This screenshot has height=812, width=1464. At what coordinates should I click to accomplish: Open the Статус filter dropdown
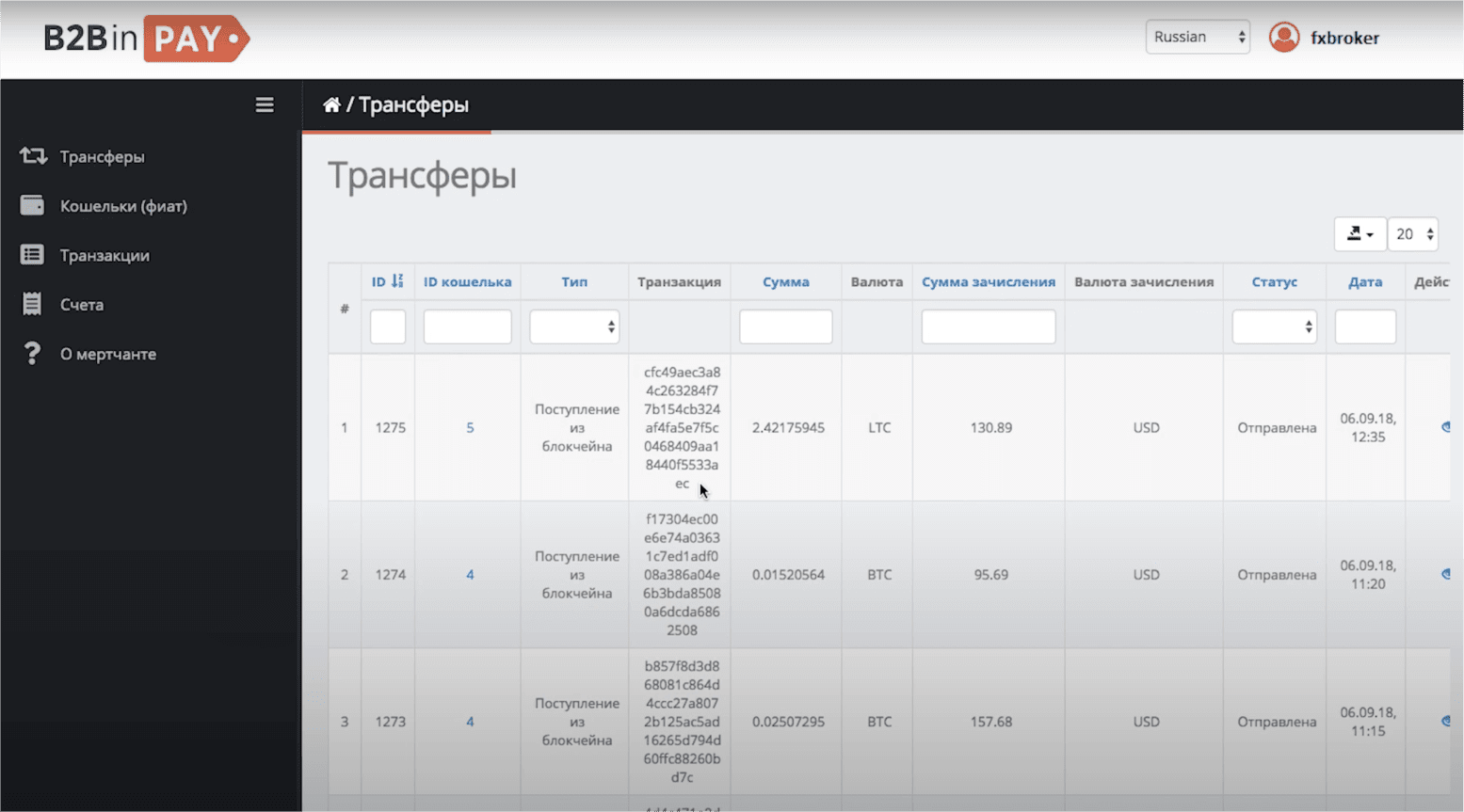1274,326
